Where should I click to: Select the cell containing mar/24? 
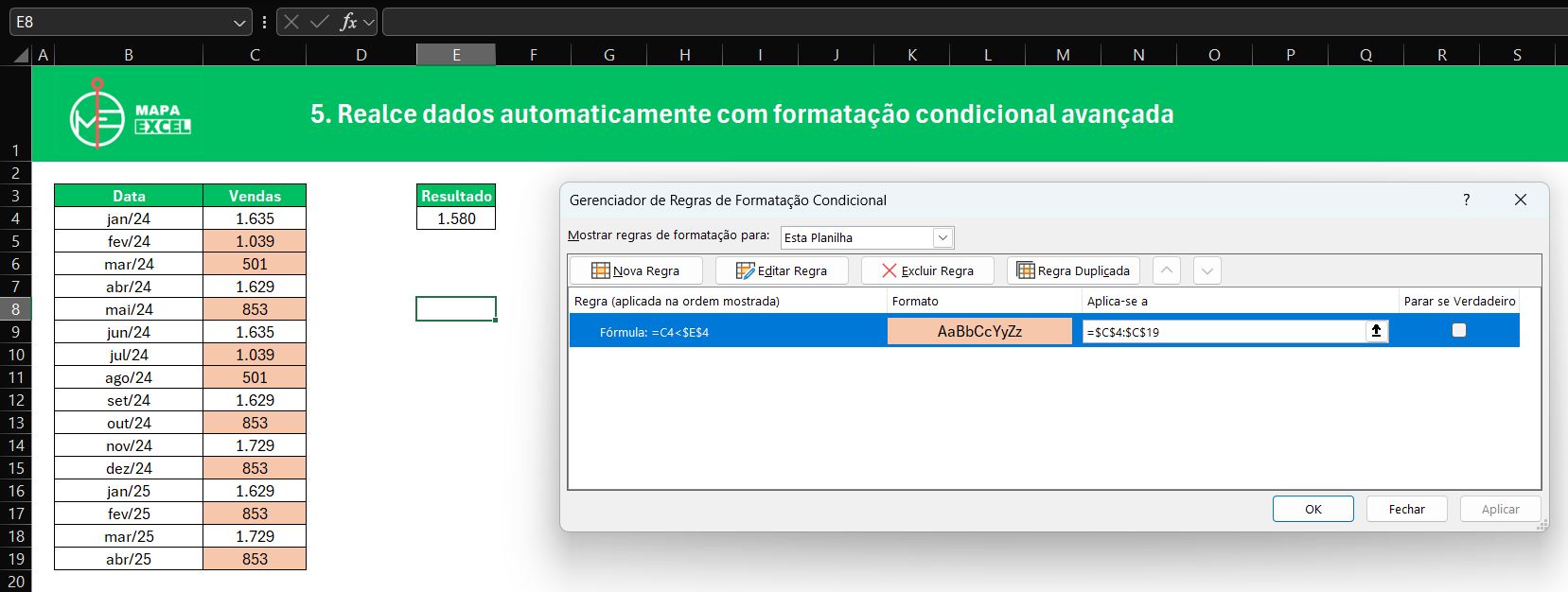pos(129,264)
